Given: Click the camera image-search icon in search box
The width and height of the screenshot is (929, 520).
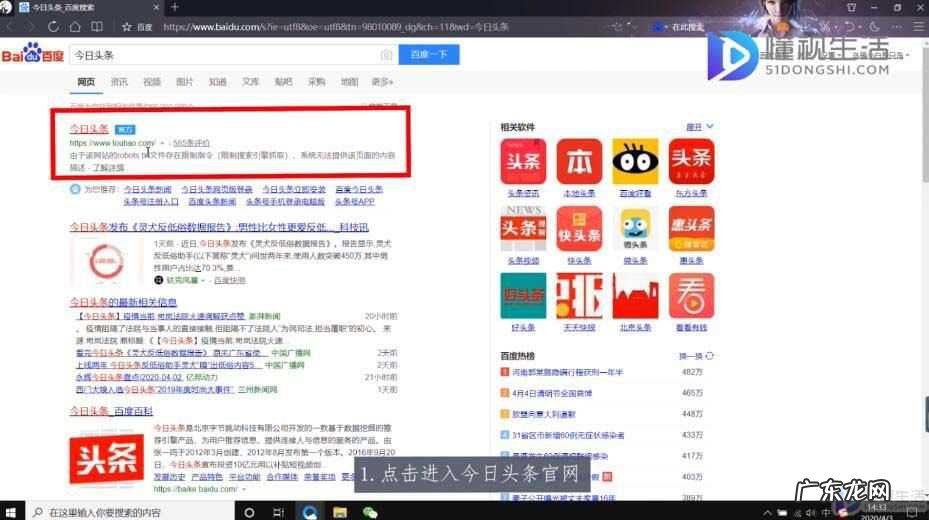Looking at the screenshot, I should (x=386, y=55).
